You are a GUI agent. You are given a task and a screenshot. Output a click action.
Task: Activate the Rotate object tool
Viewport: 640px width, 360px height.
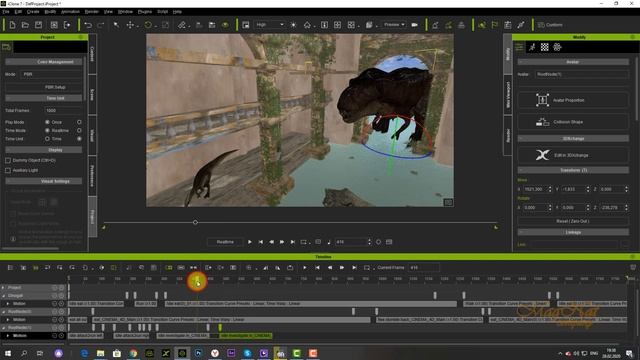point(148,25)
